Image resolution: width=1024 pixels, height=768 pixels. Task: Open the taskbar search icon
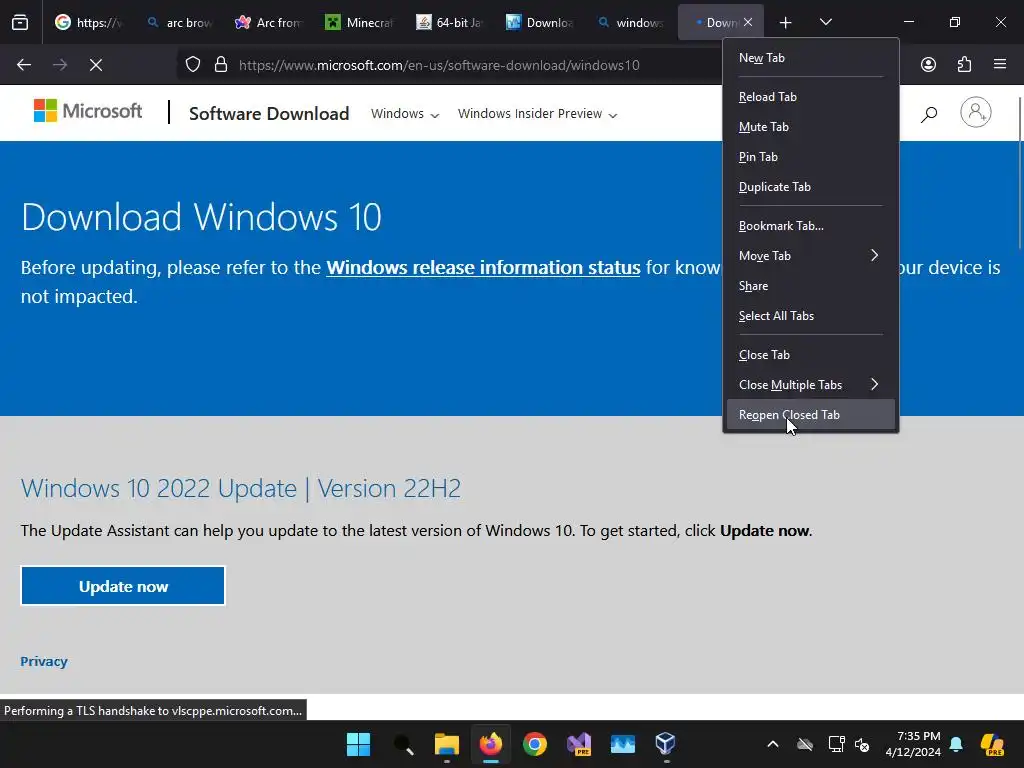[x=403, y=744]
